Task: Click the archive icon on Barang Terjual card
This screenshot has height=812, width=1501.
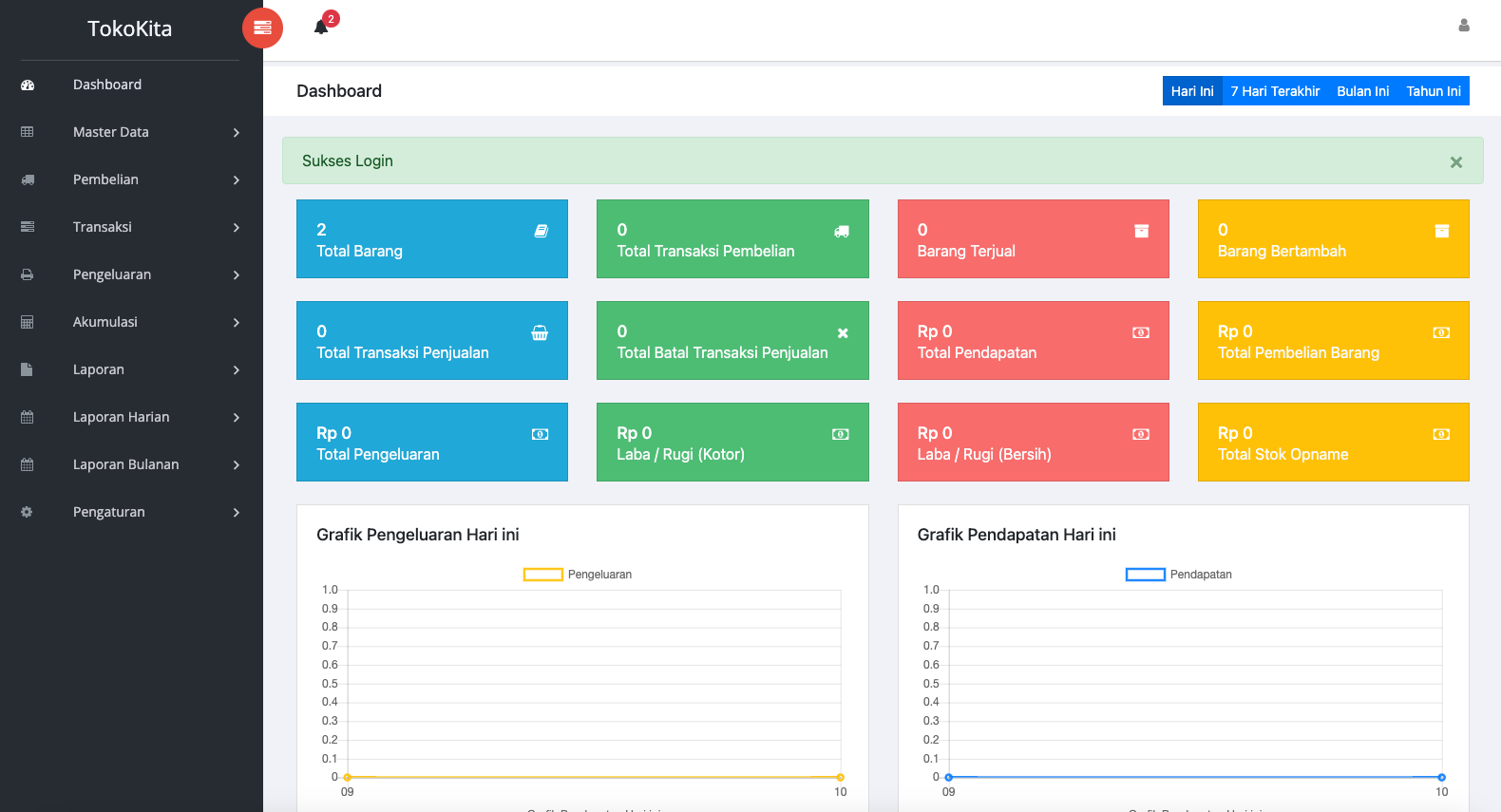Action: [x=1141, y=231]
